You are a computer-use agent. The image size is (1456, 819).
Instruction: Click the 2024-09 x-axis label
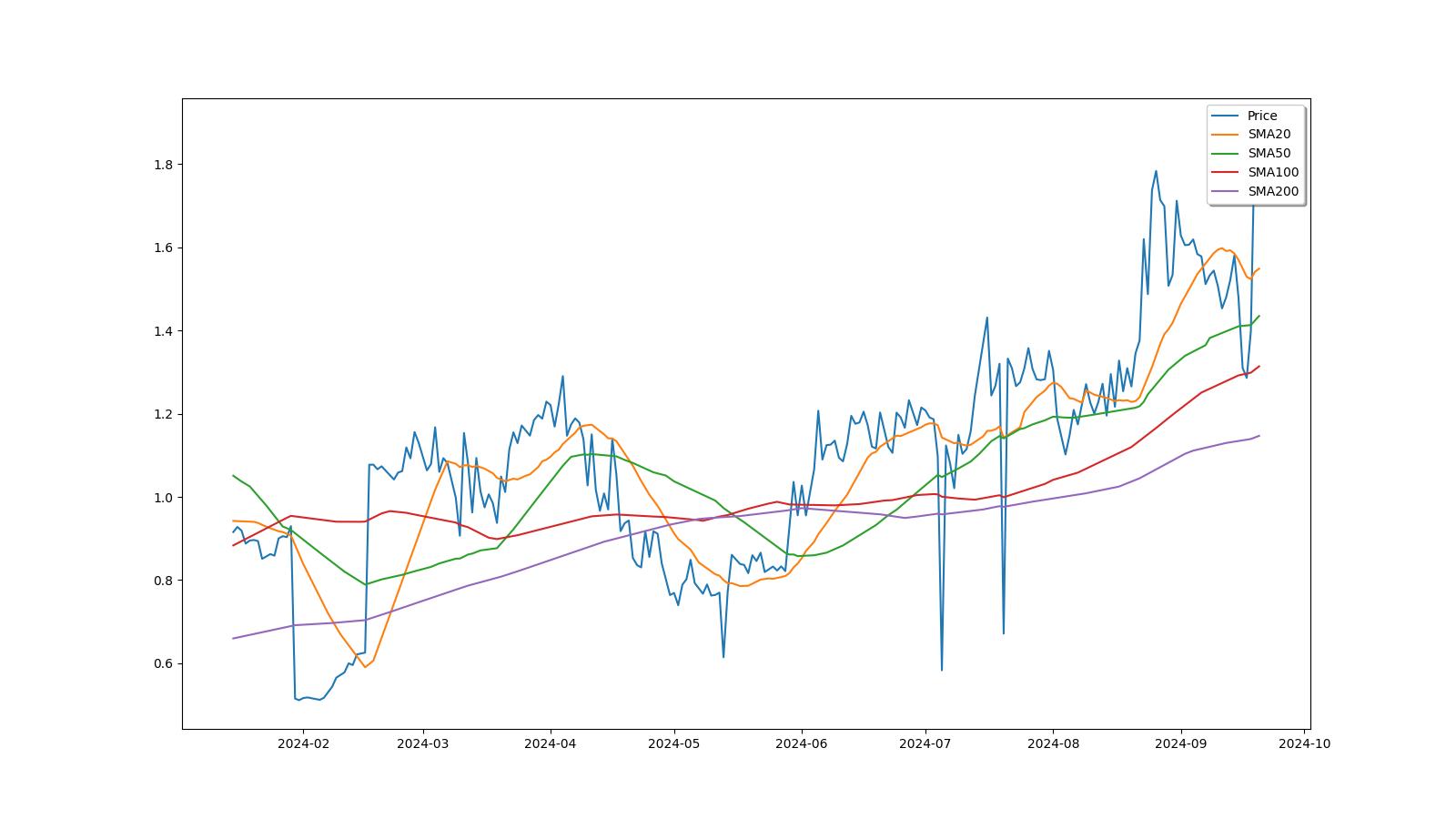click(x=1180, y=743)
